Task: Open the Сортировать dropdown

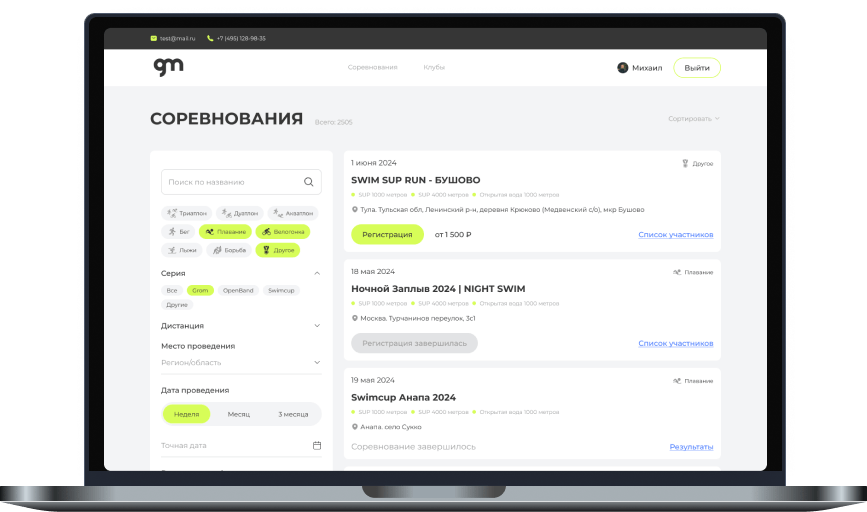Action: [x=694, y=119]
